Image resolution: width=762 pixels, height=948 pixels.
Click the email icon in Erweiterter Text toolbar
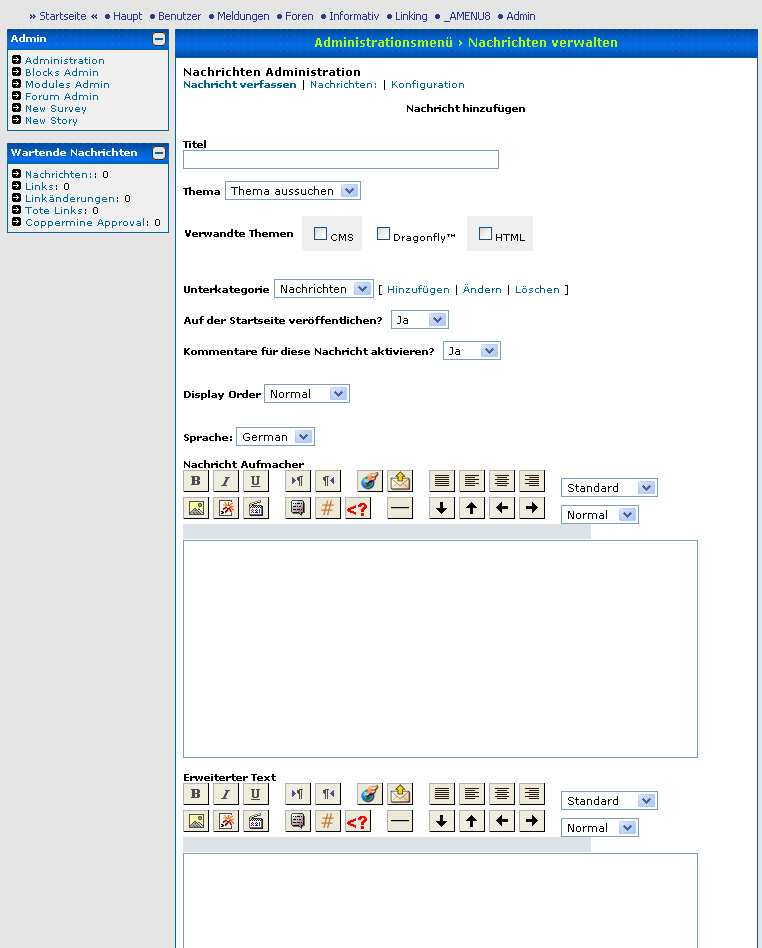pos(400,794)
